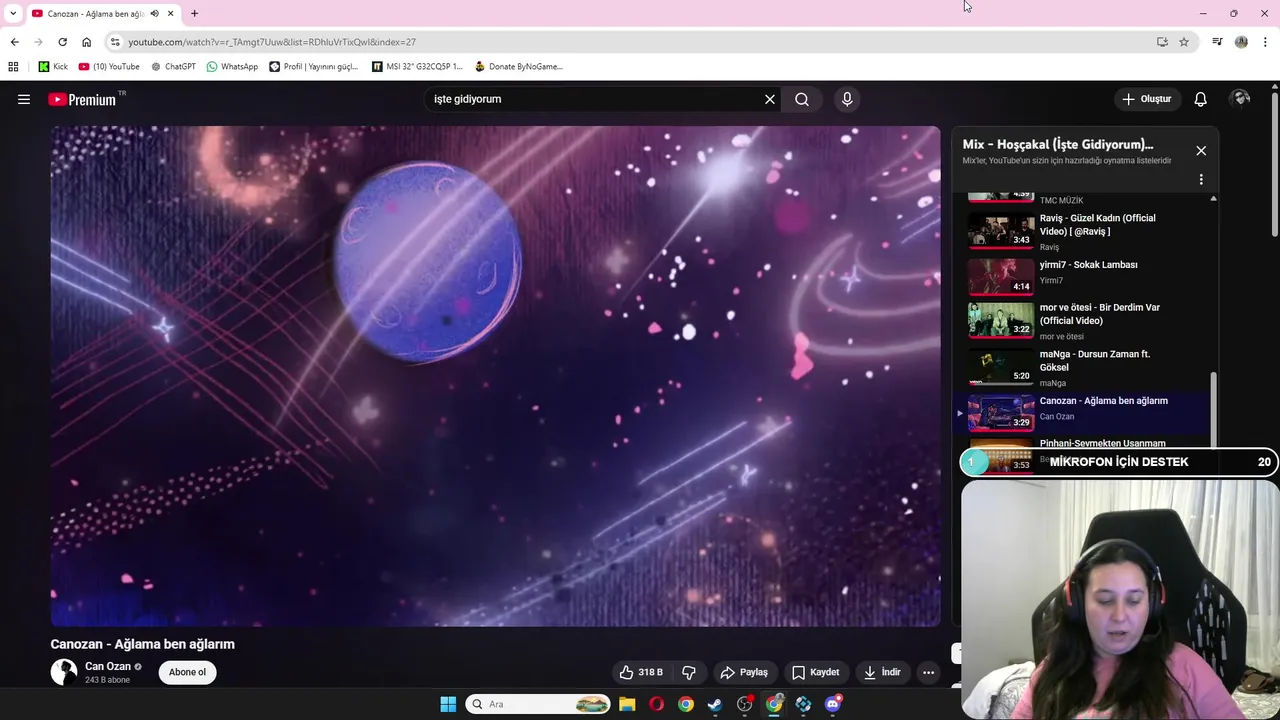Open Kick bookmark
The width and height of the screenshot is (1280, 720).
point(53,67)
